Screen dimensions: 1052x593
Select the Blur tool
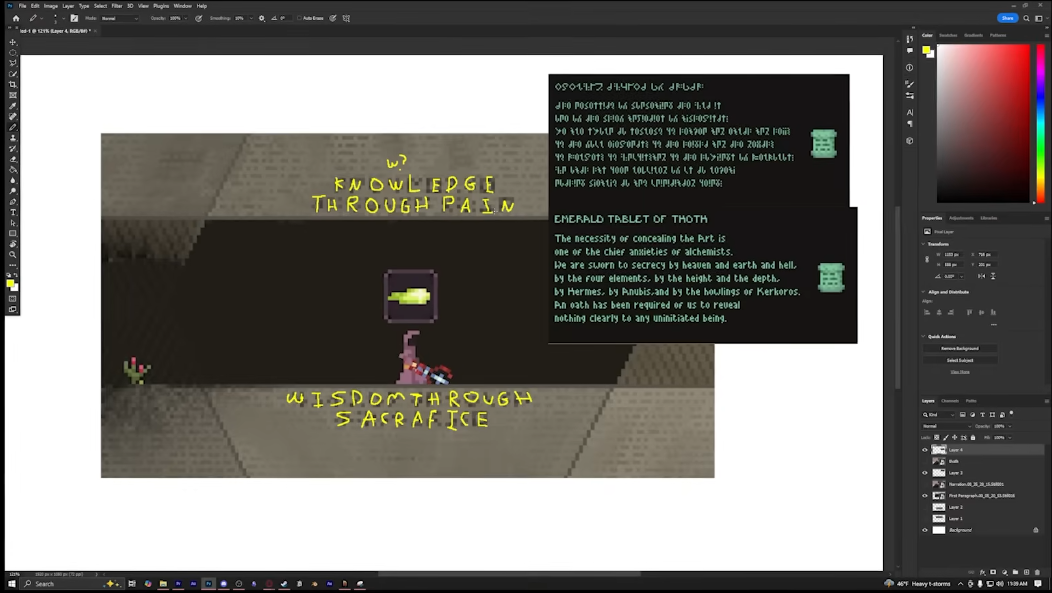pyautogui.click(x=13, y=180)
